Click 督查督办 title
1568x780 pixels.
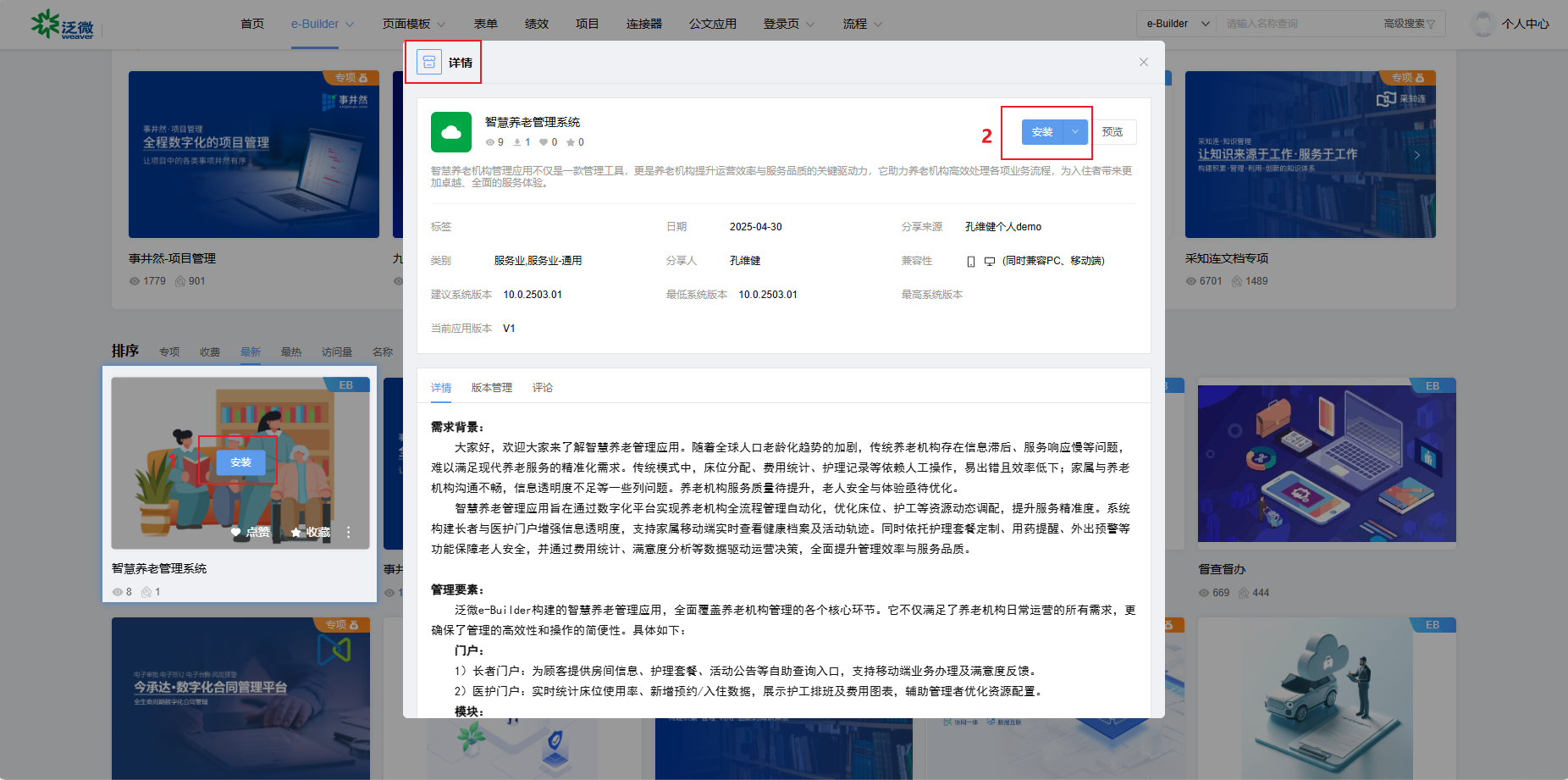[x=1222, y=570]
